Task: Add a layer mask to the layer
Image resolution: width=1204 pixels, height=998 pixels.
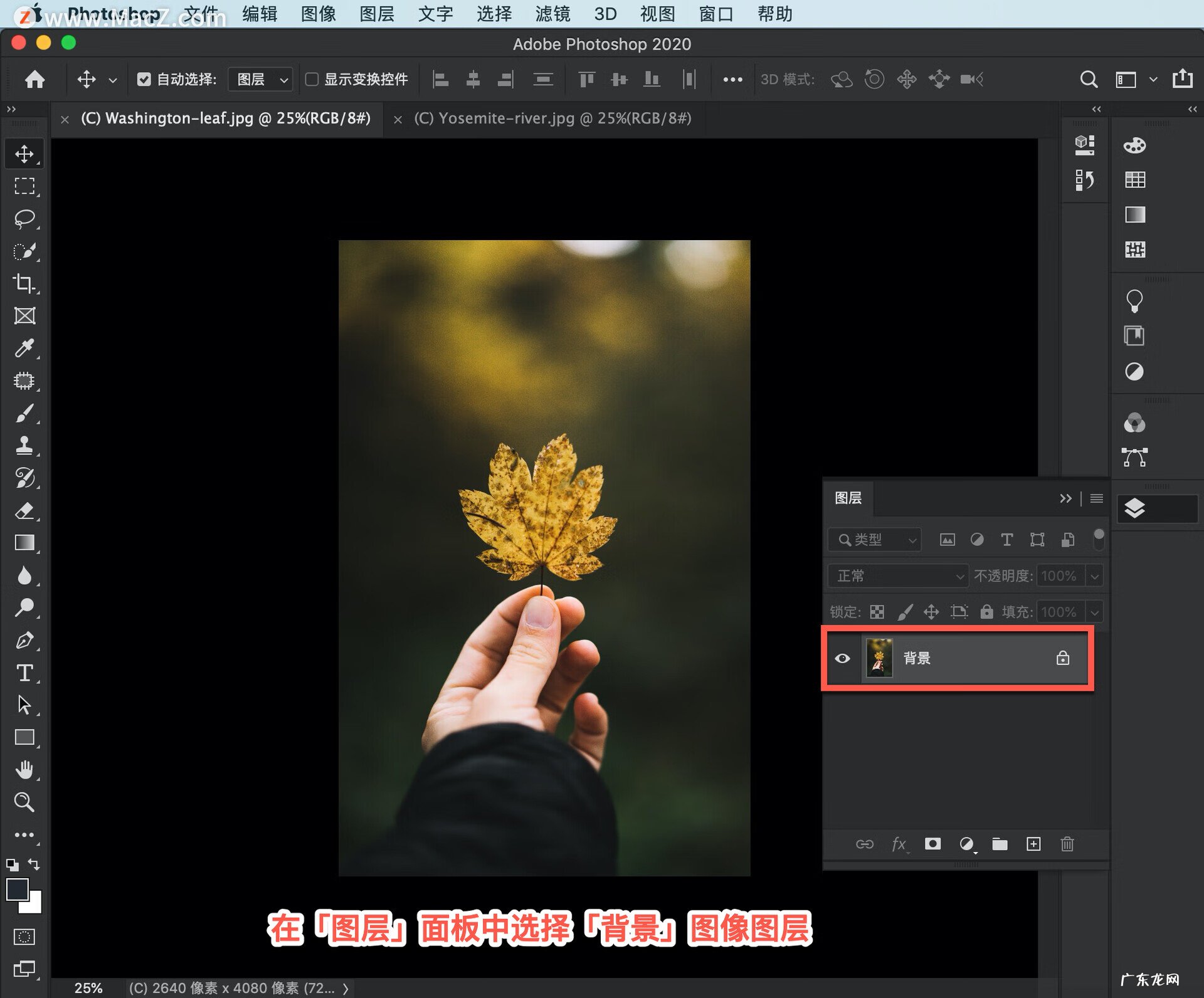Action: pos(932,844)
